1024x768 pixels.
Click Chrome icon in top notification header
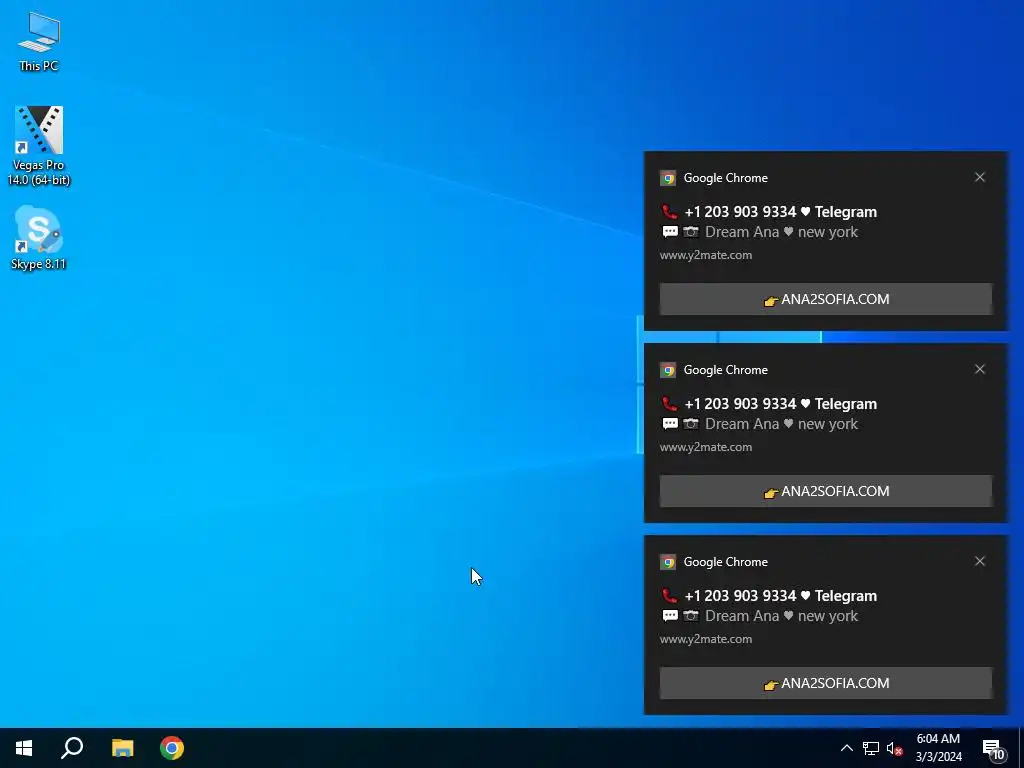(667, 178)
